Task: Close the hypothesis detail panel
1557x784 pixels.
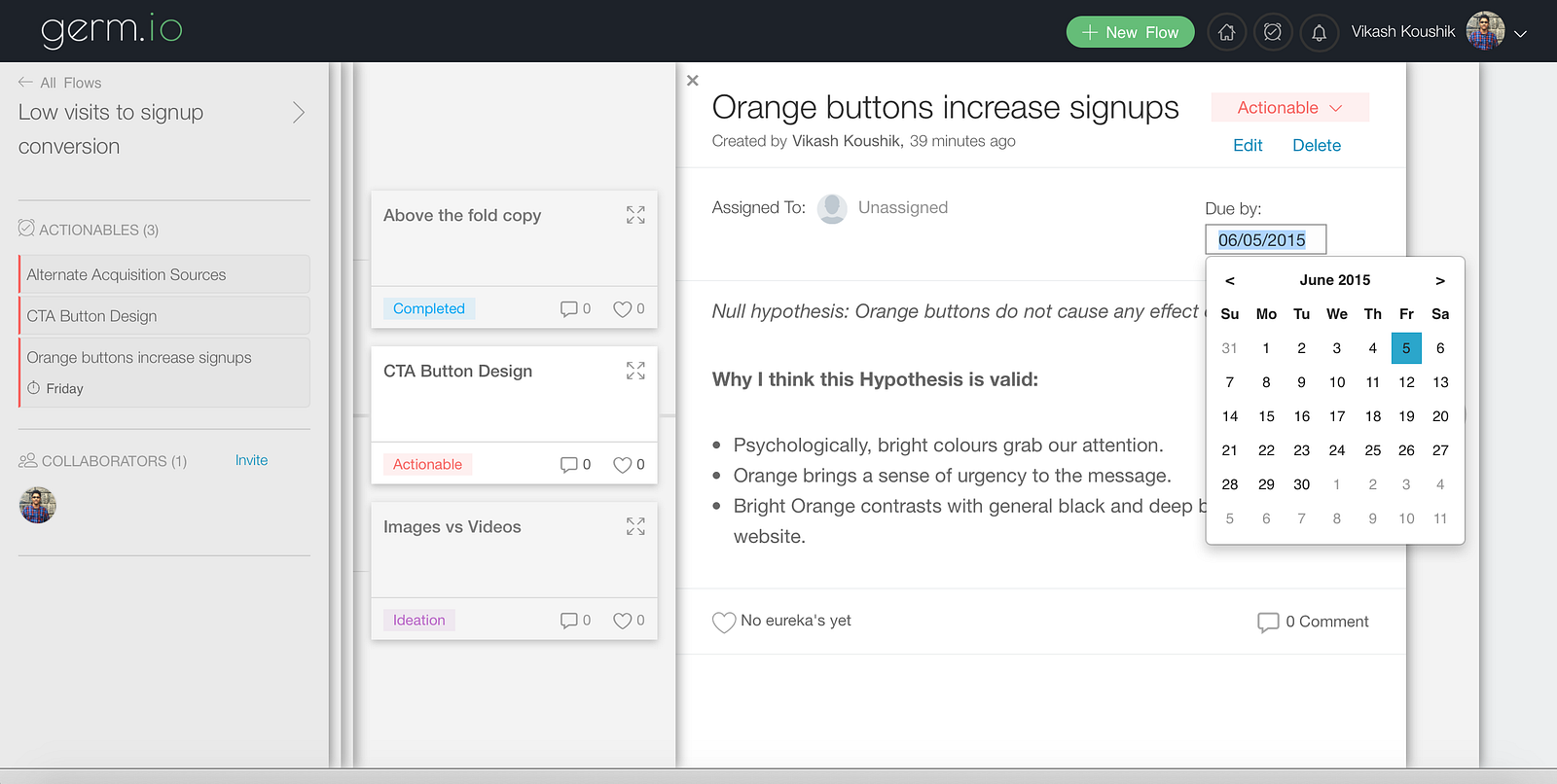Action: pyautogui.click(x=693, y=81)
